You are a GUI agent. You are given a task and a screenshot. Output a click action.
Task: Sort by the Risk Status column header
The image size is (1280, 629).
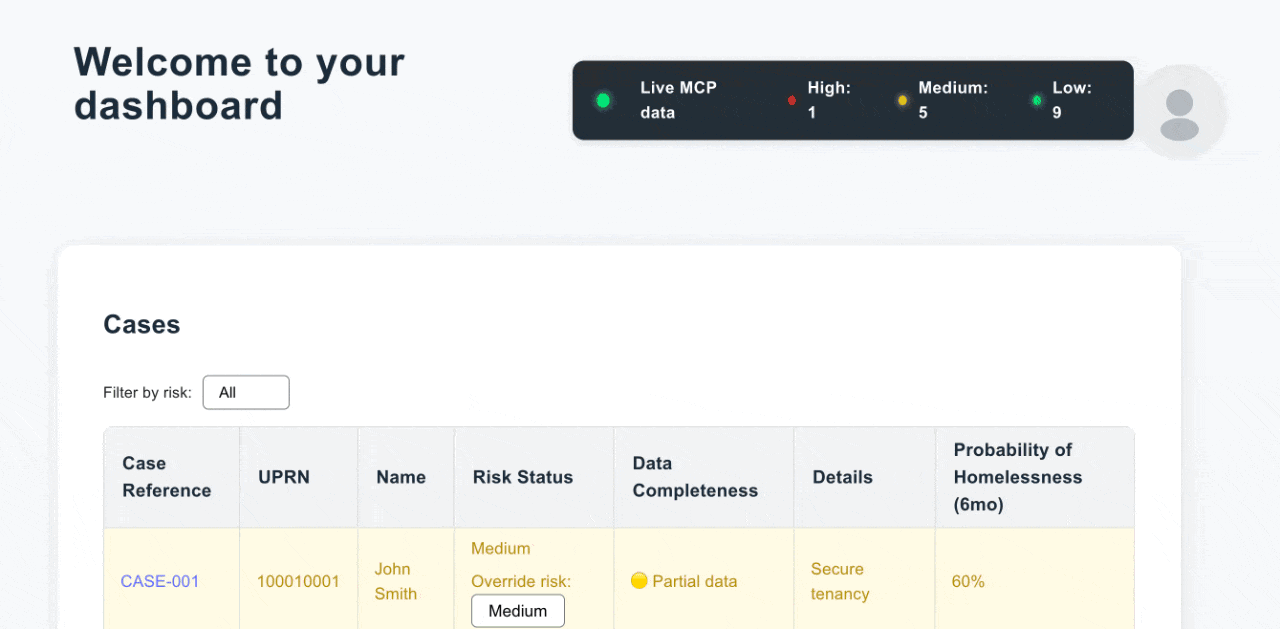point(522,477)
